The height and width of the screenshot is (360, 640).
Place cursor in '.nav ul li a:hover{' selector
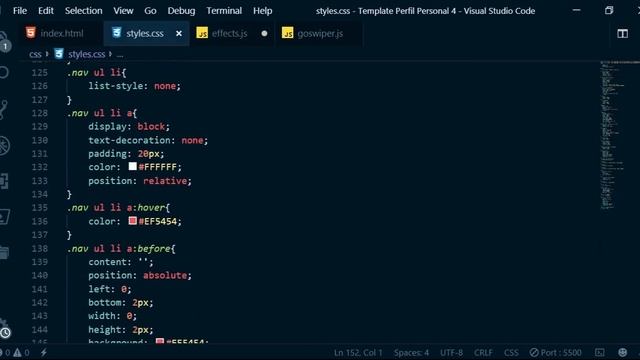pos(118,208)
